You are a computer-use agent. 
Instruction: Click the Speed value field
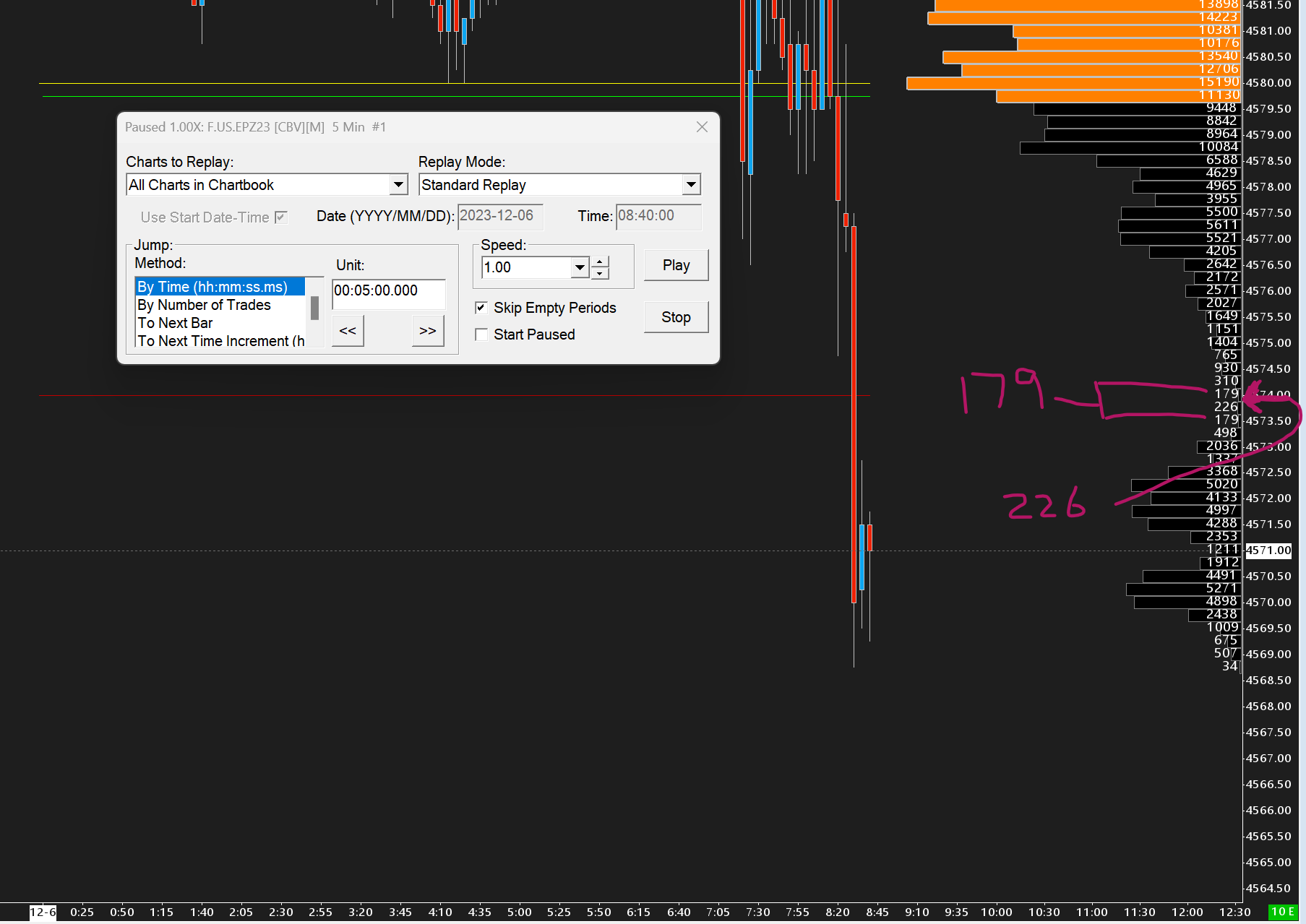[x=527, y=267]
